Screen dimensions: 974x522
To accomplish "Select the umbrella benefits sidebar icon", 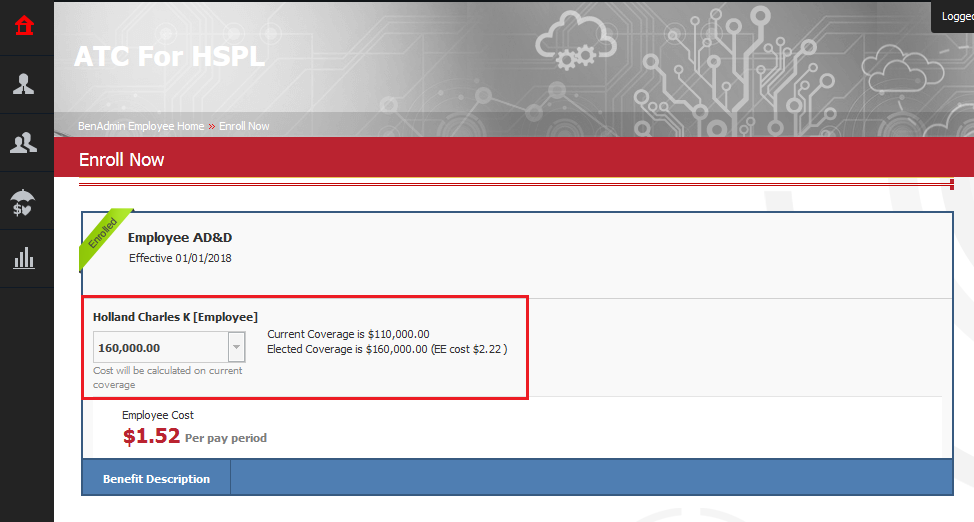I will [25, 201].
